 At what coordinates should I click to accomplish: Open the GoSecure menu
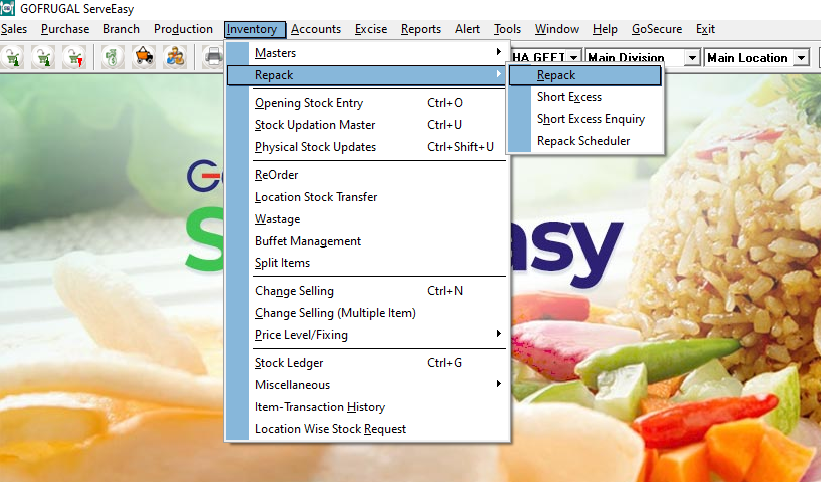tap(657, 29)
